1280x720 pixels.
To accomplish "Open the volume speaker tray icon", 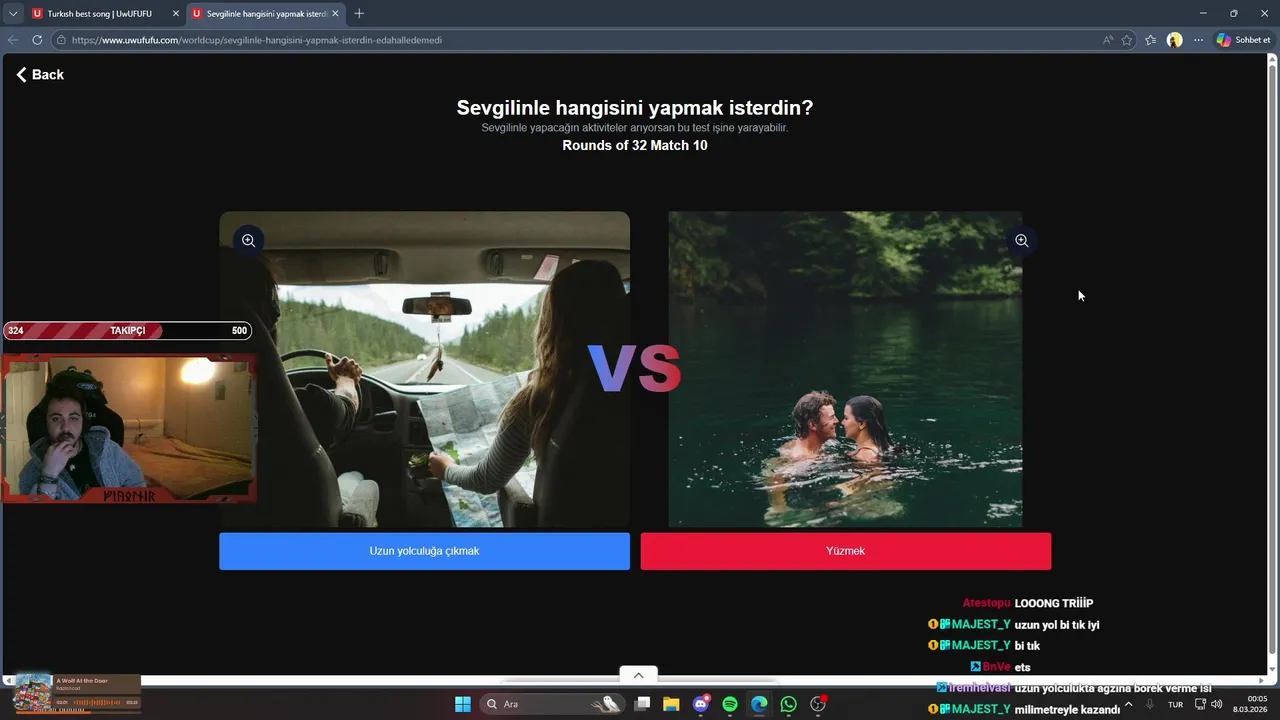I will pos(1217,704).
